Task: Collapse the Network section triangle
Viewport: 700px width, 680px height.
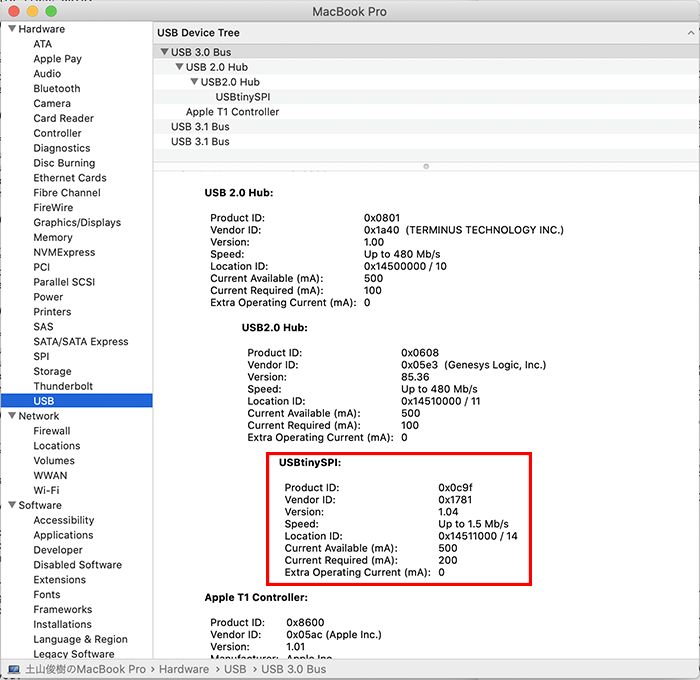Action: point(12,415)
